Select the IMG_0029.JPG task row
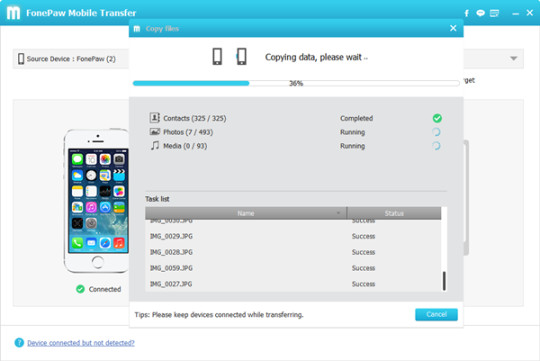 293,236
